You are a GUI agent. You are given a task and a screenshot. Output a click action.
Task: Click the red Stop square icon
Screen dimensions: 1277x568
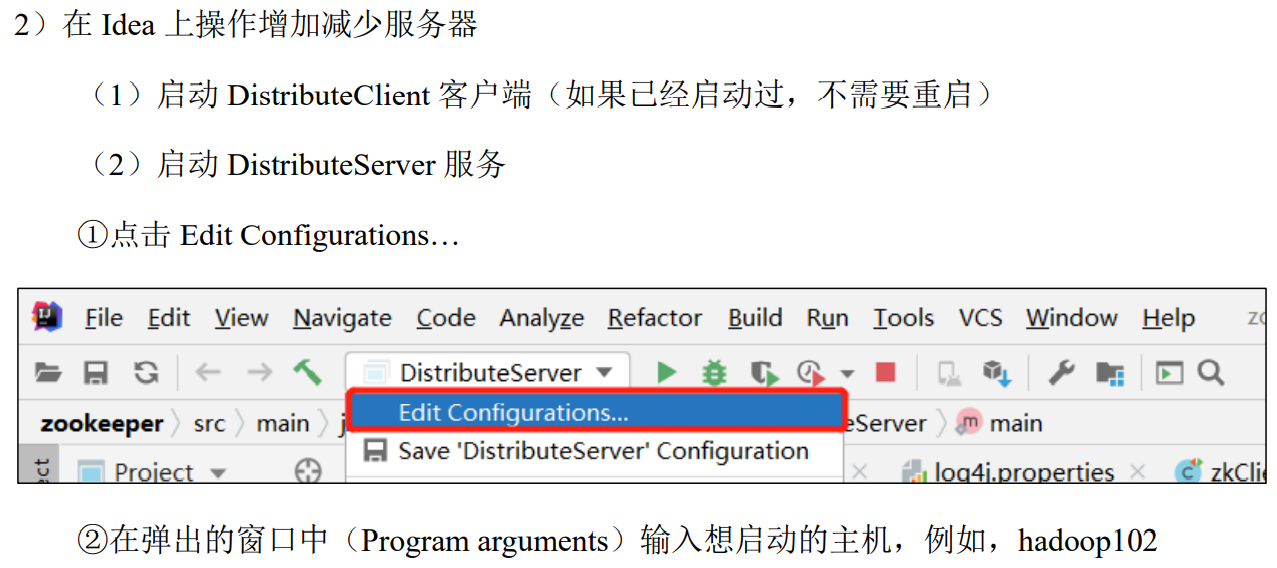885,373
